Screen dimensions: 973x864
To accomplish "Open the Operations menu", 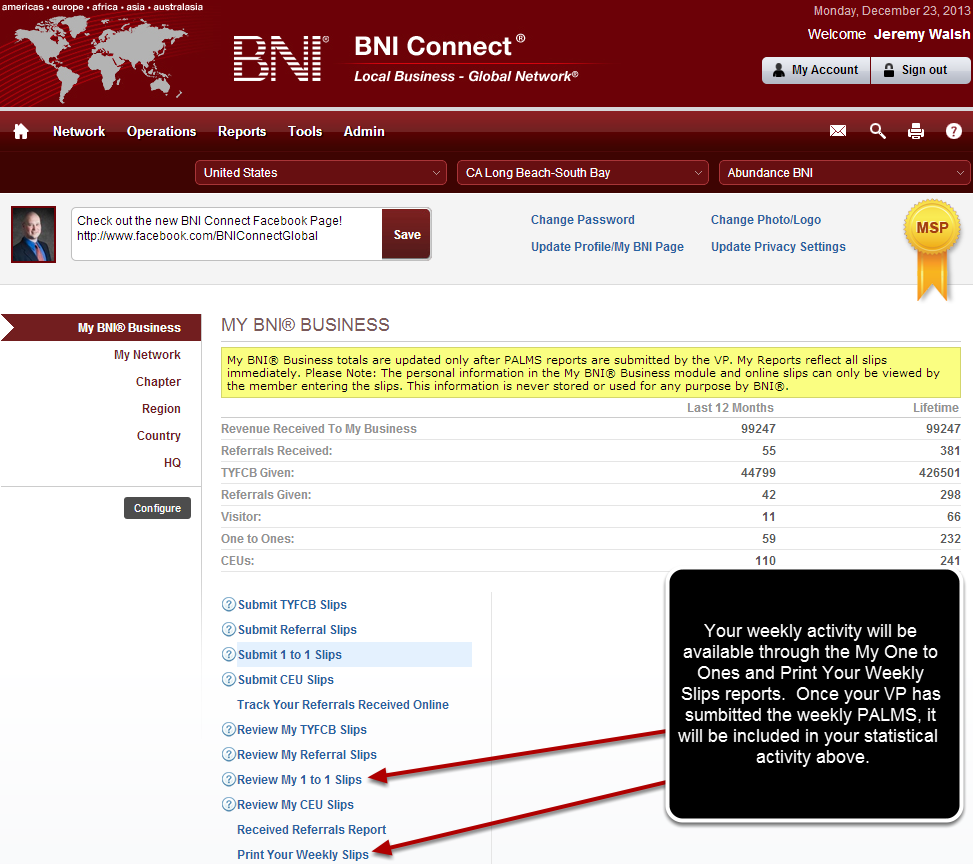I will (x=161, y=132).
